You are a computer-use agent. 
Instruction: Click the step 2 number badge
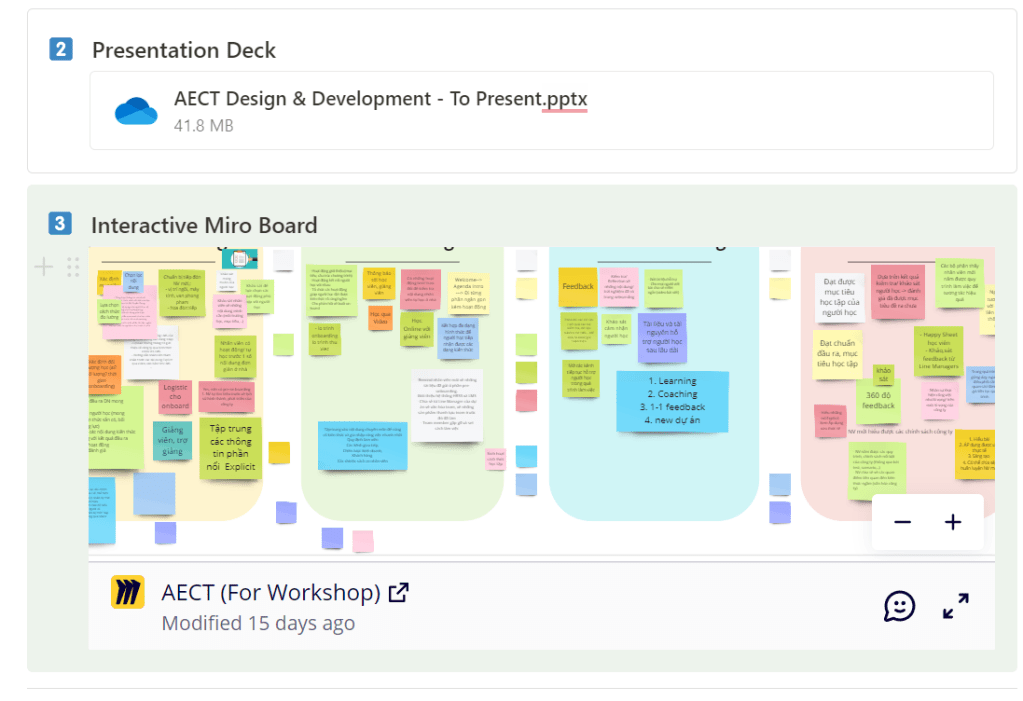pos(61,48)
